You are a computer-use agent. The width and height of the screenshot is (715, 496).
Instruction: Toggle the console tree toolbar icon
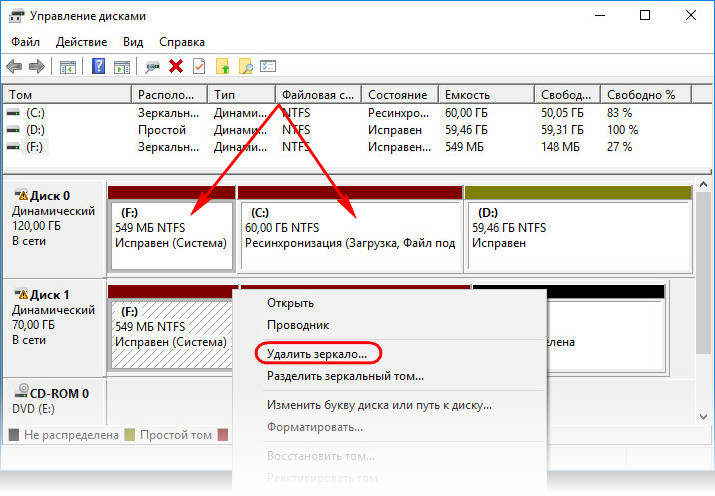67,67
